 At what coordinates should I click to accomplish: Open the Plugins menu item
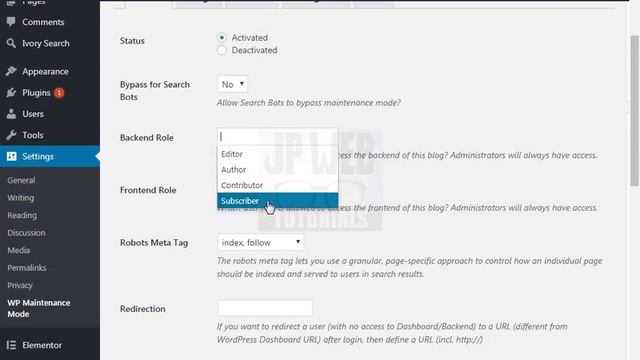pyautogui.click(x=50, y=93)
